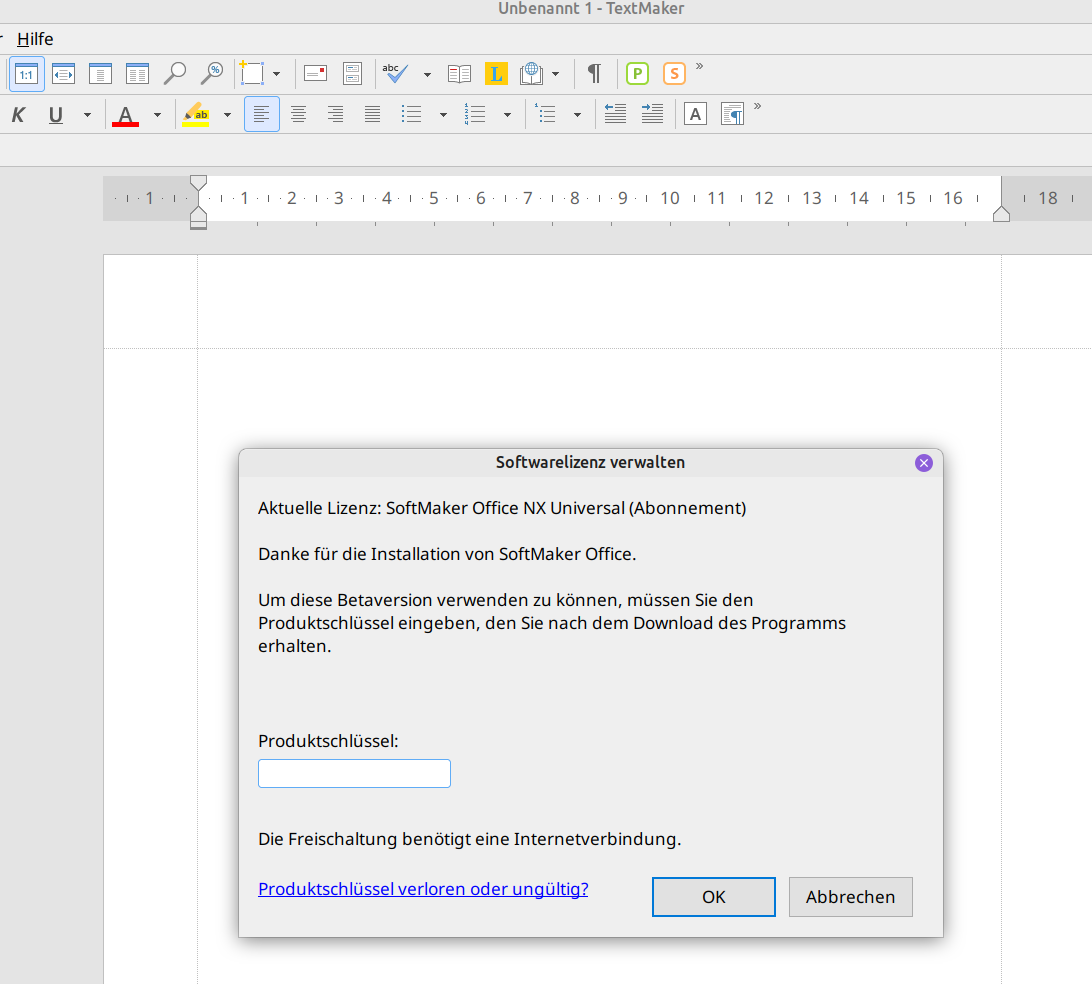The image size is (1092, 984).
Task: Click 'Danke für die Installation' text
Action: pos(447,554)
